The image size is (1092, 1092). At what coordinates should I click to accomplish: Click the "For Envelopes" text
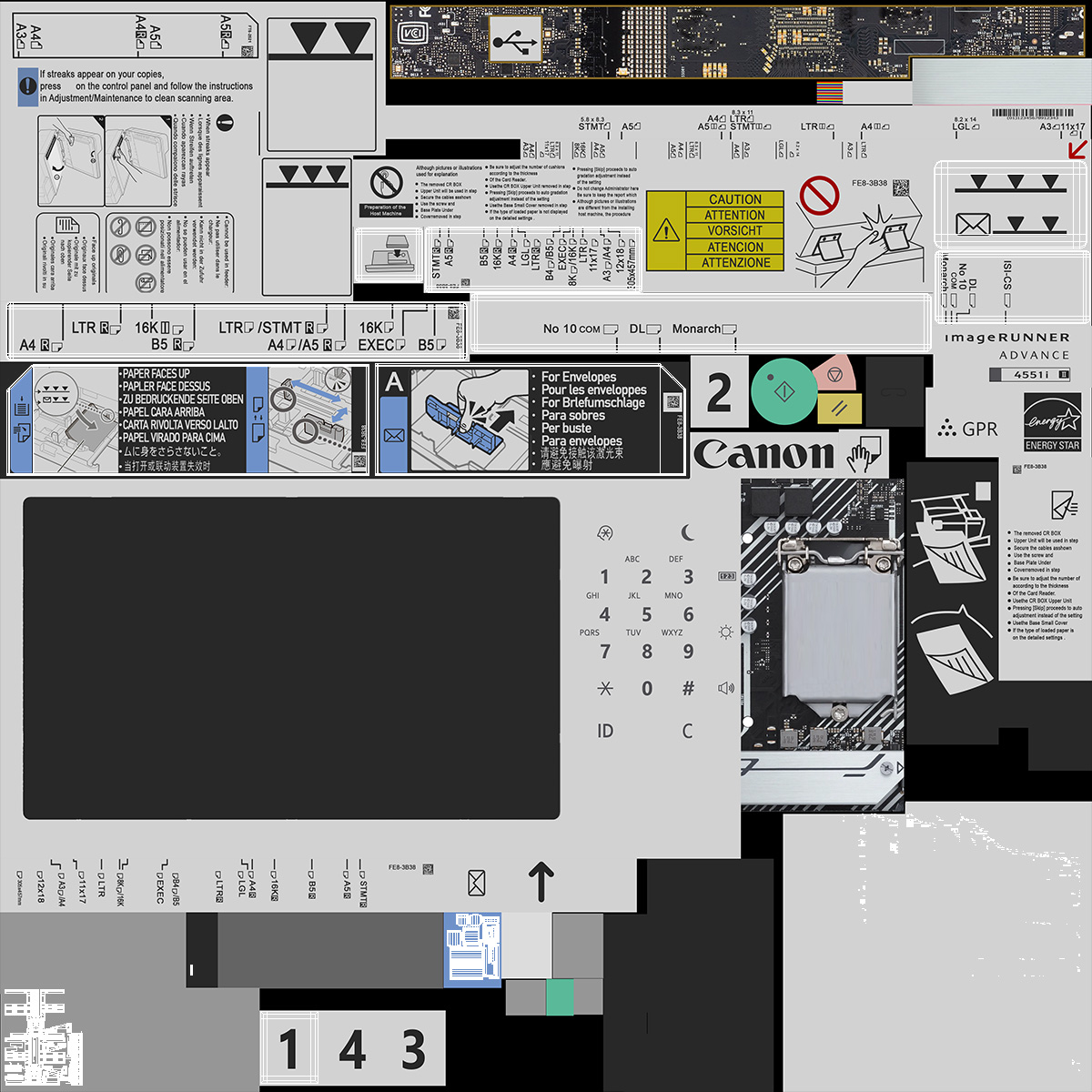click(x=579, y=377)
